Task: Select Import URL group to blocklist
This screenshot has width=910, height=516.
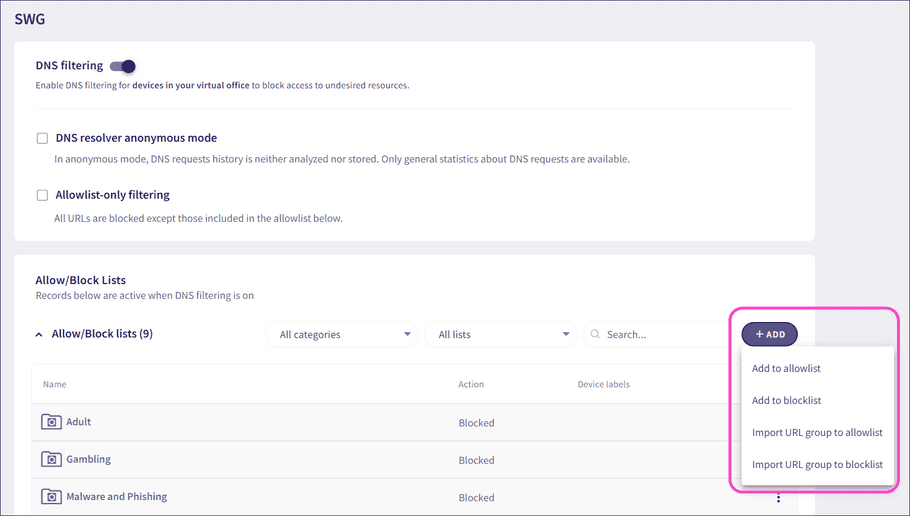Action: click(817, 464)
